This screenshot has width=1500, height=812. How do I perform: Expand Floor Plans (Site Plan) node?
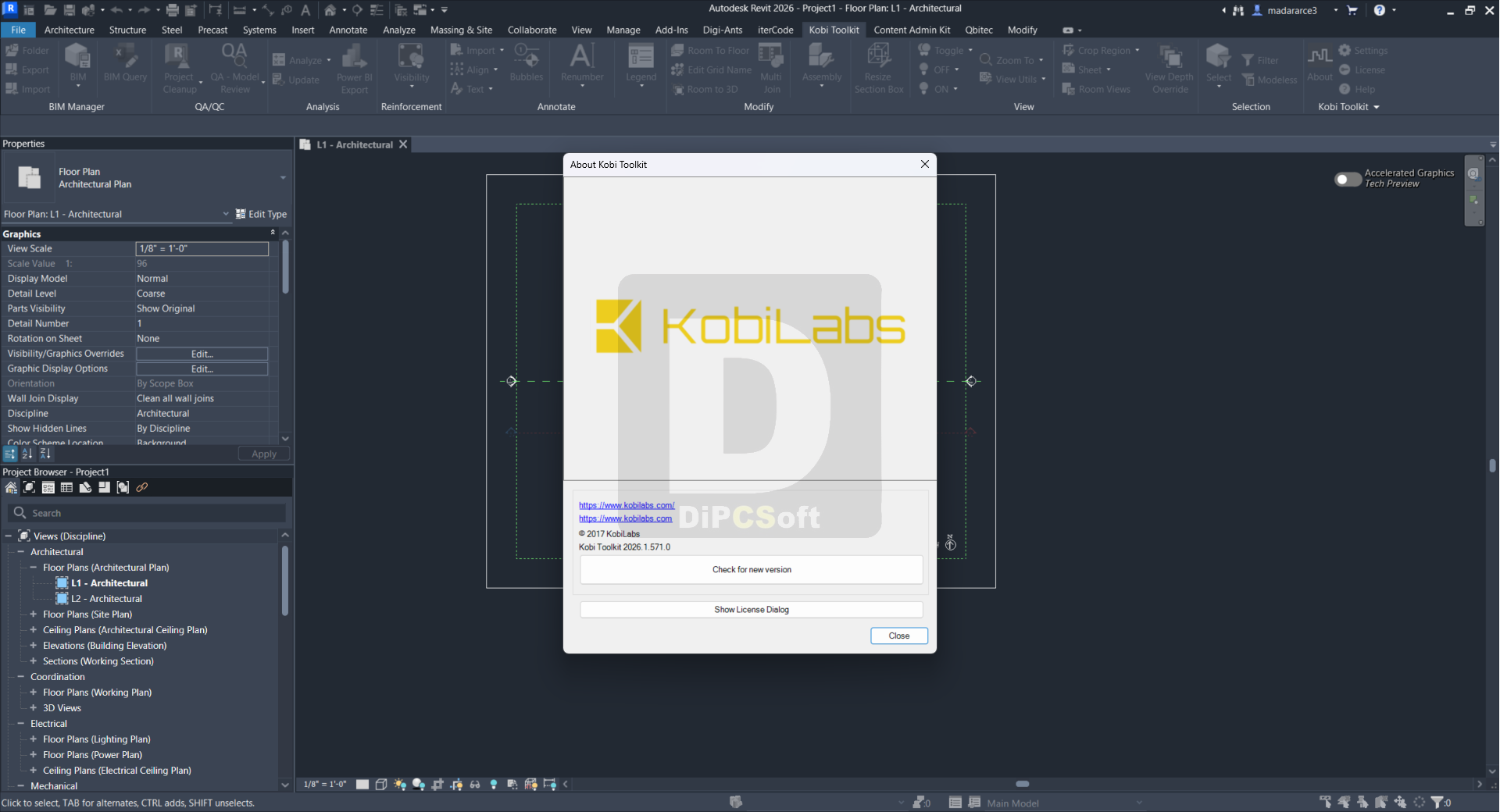(34, 614)
